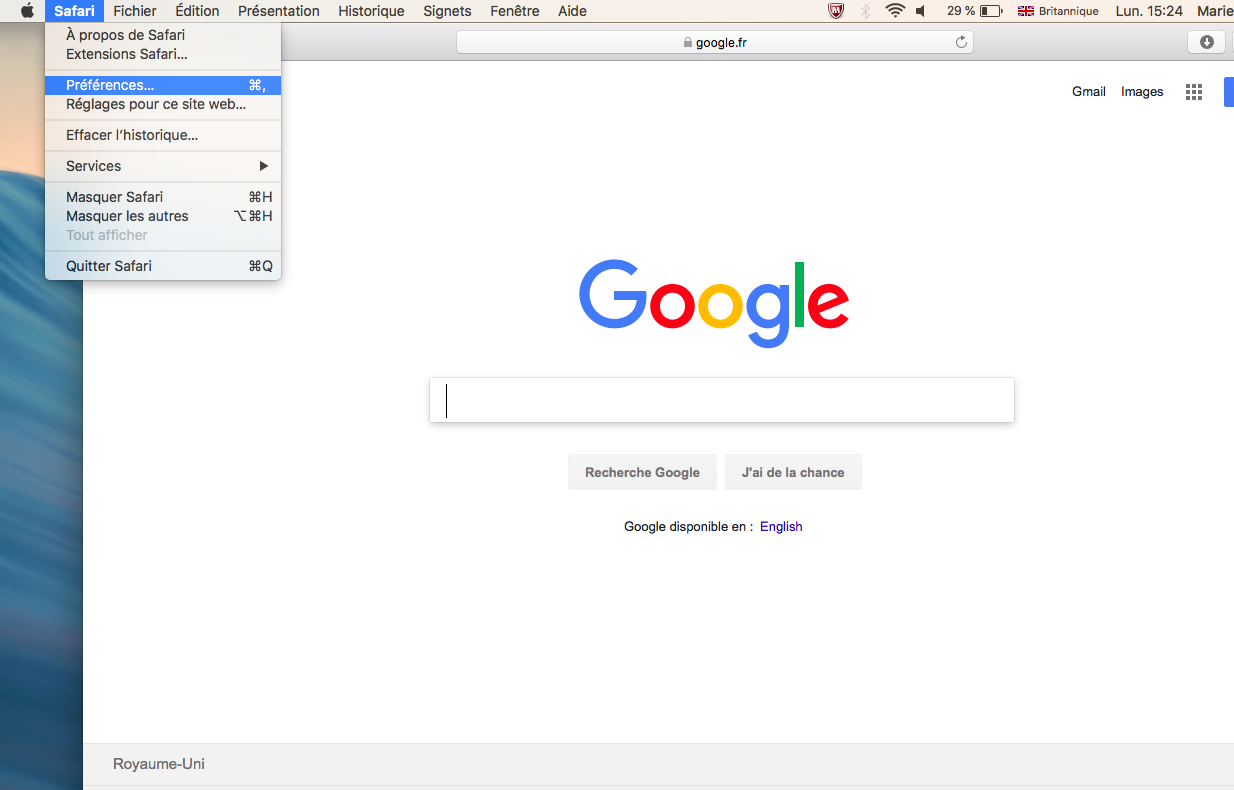1234x790 pixels.
Task: Follow the English language link
Action: coord(781,527)
